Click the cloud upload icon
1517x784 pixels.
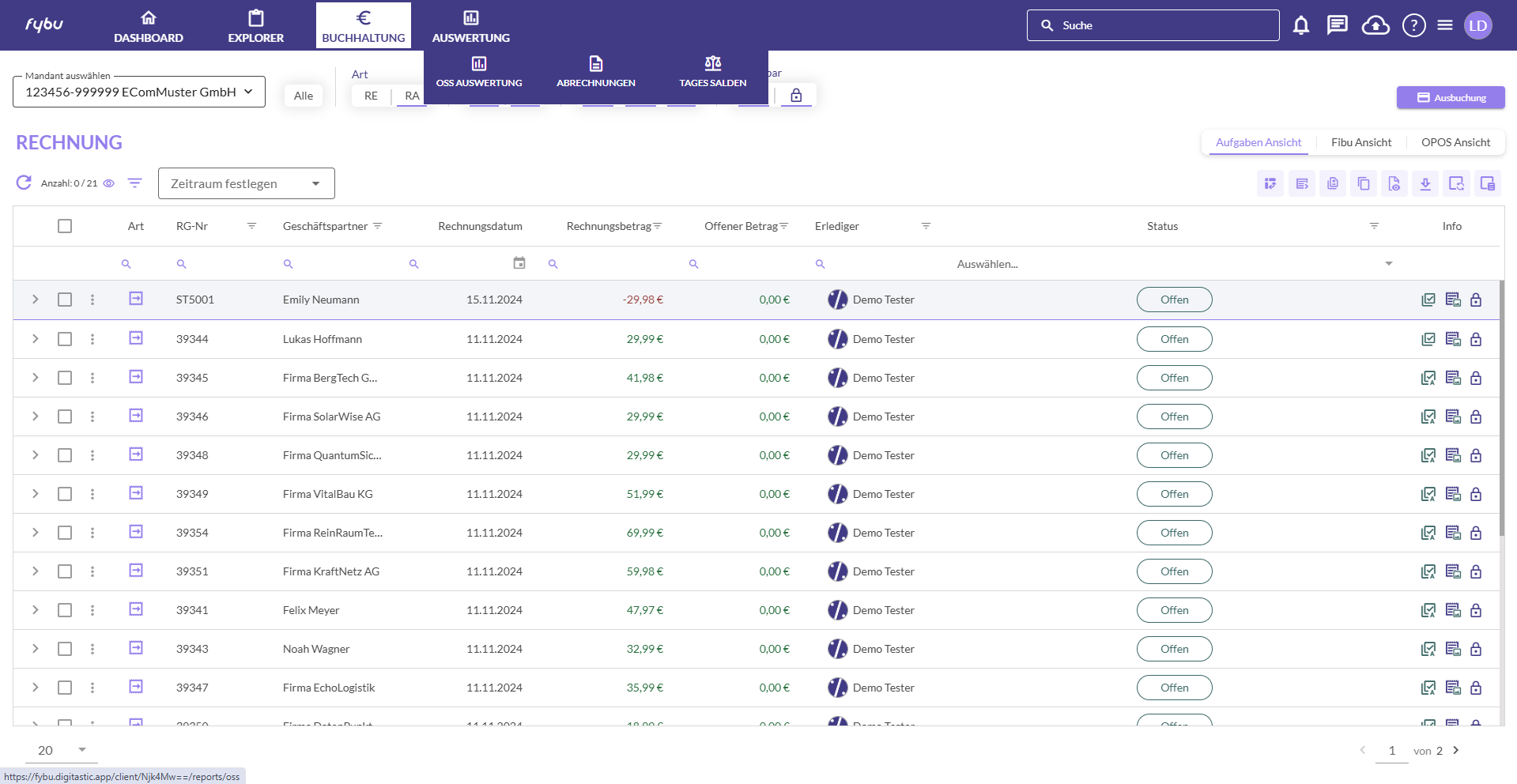pyautogui.click(x=1375, y=25)
